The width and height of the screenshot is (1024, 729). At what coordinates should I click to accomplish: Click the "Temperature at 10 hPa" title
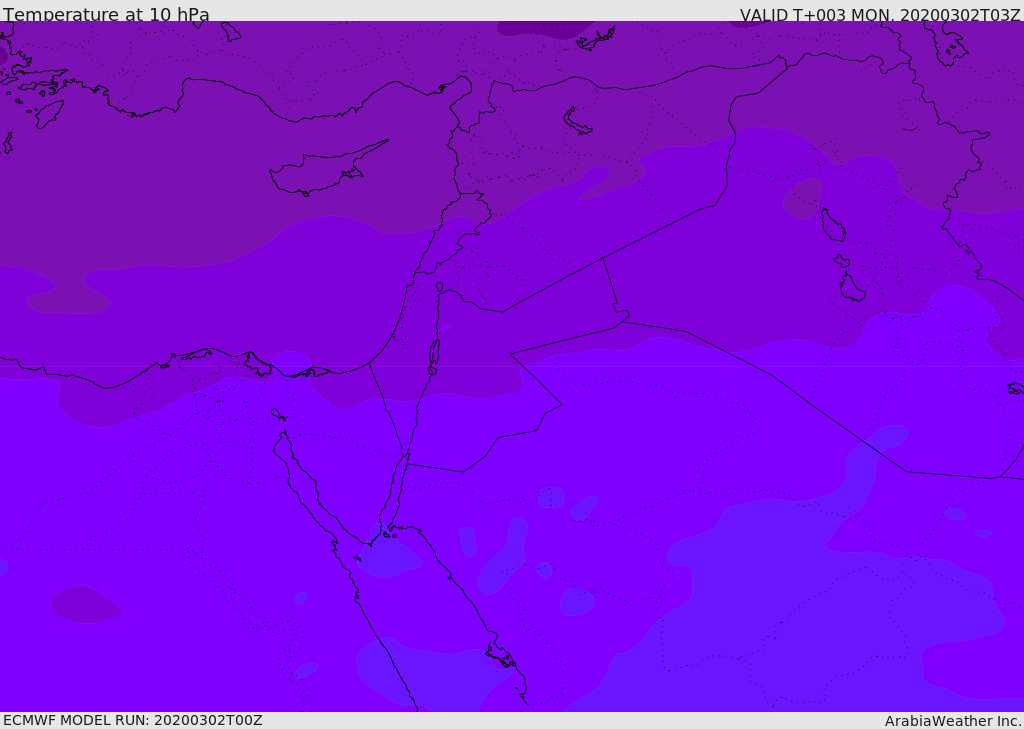point(106,15)
